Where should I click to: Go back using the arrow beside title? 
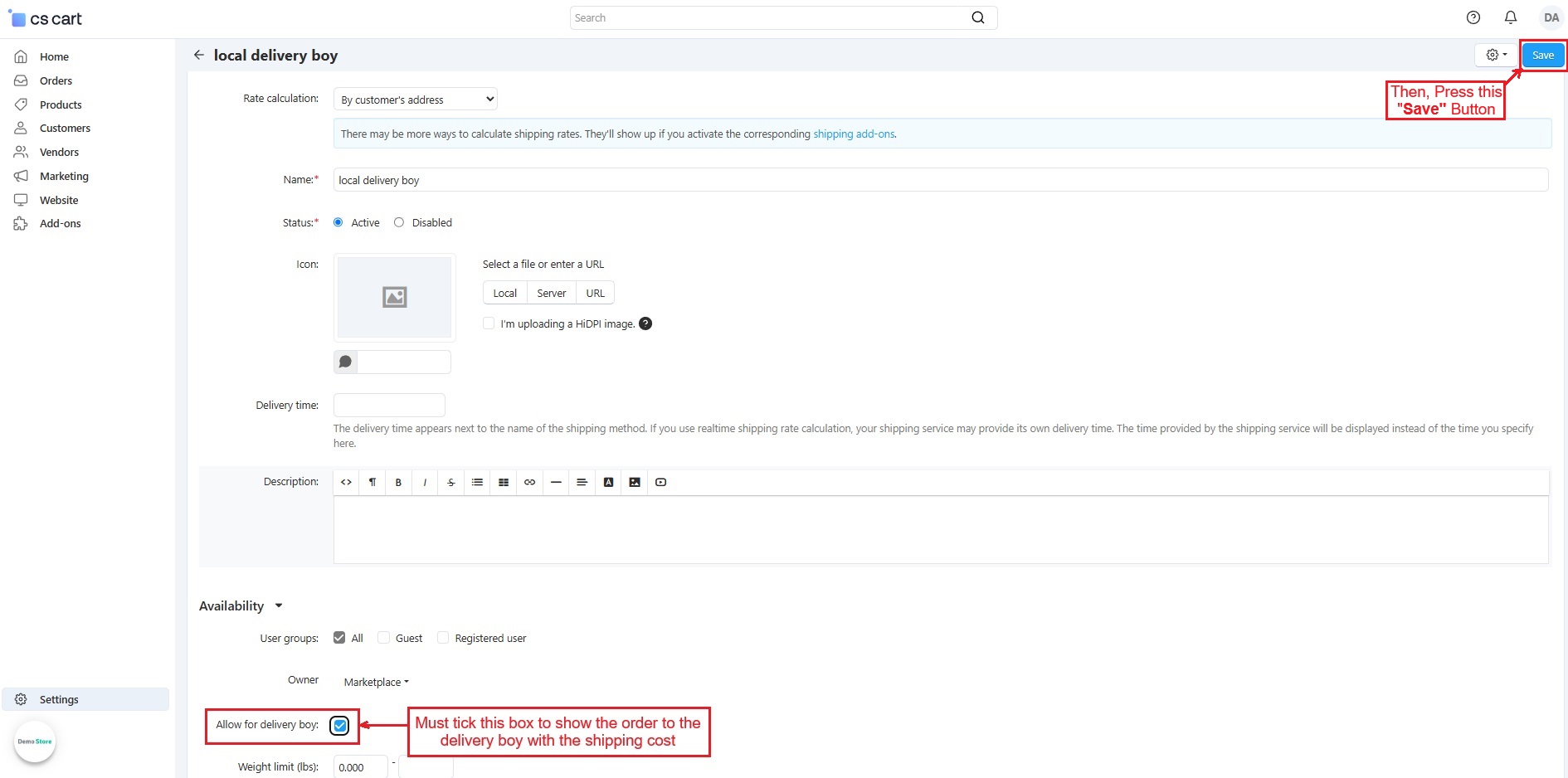pos(198,55)
